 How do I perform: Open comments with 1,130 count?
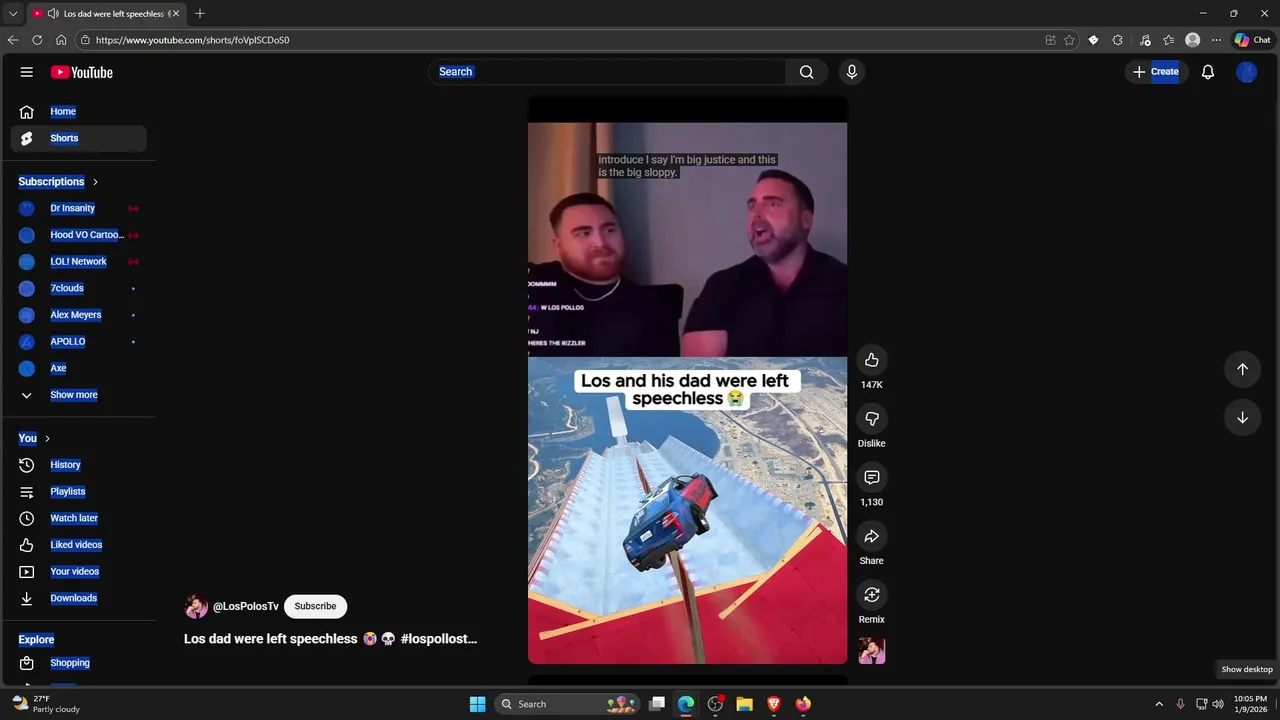[872, 477]
